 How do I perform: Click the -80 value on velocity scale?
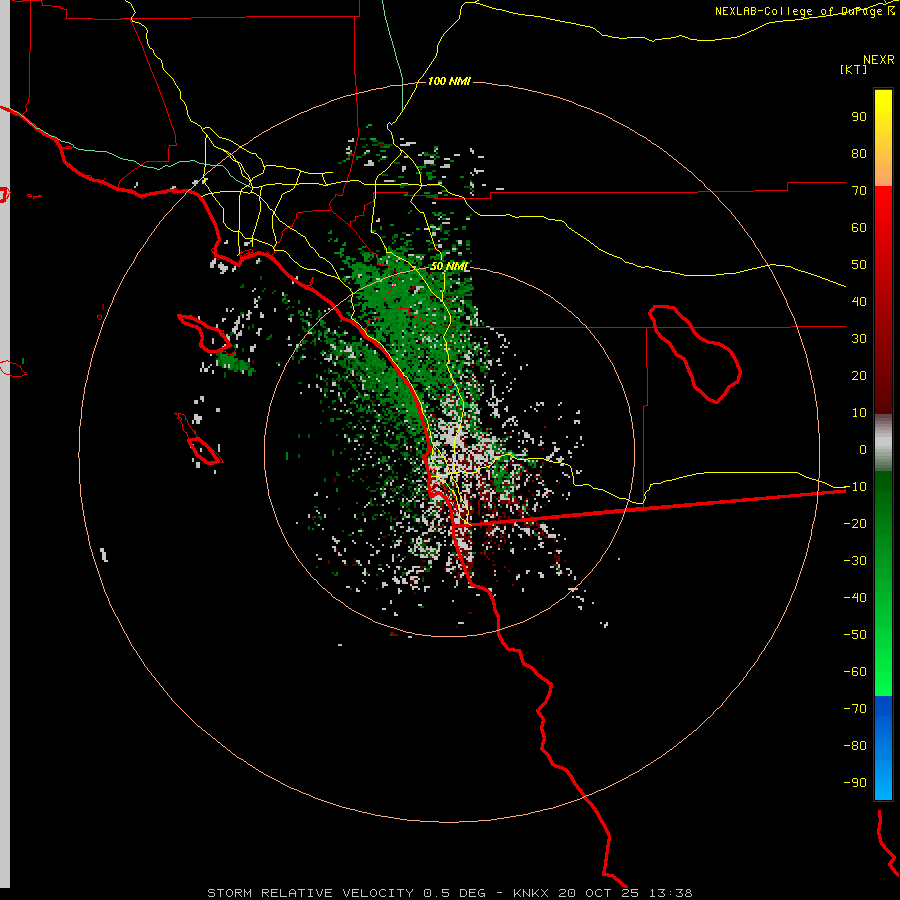855,746
